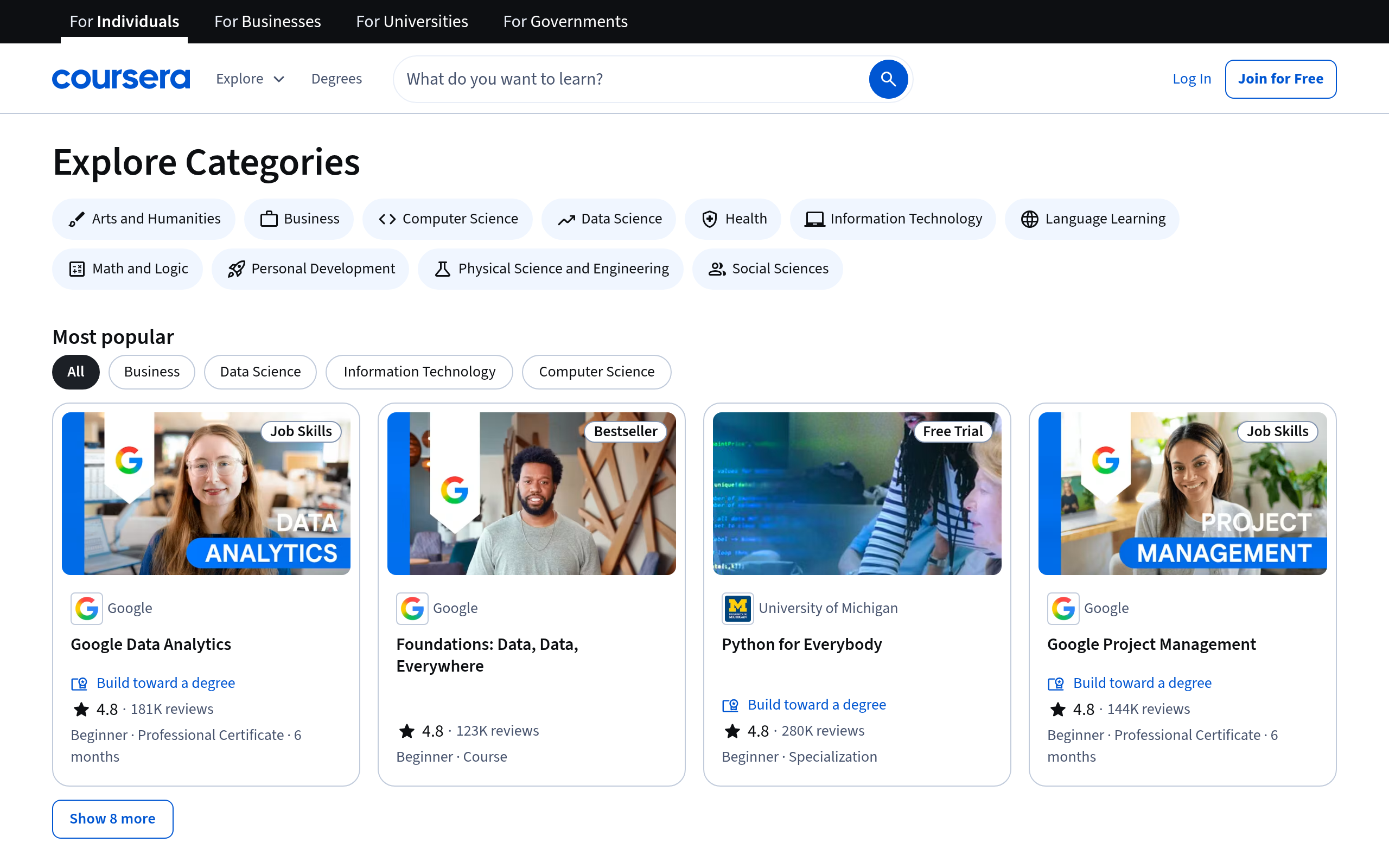Click the calculator icon for Math and Logic
Viewport: 1389px width, 868px height.
[x=77, y=269]
